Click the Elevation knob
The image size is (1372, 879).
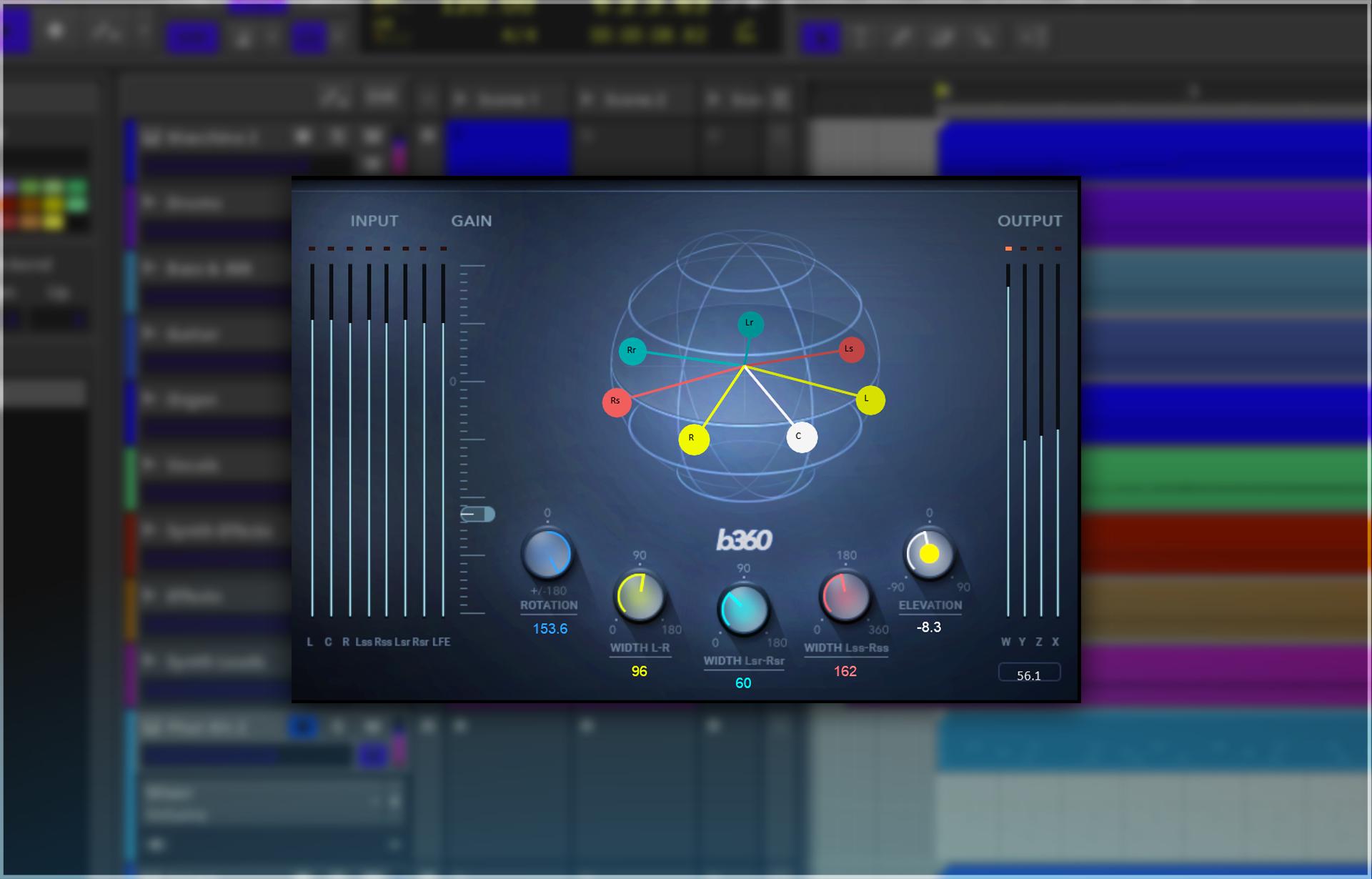coord(929,554)
